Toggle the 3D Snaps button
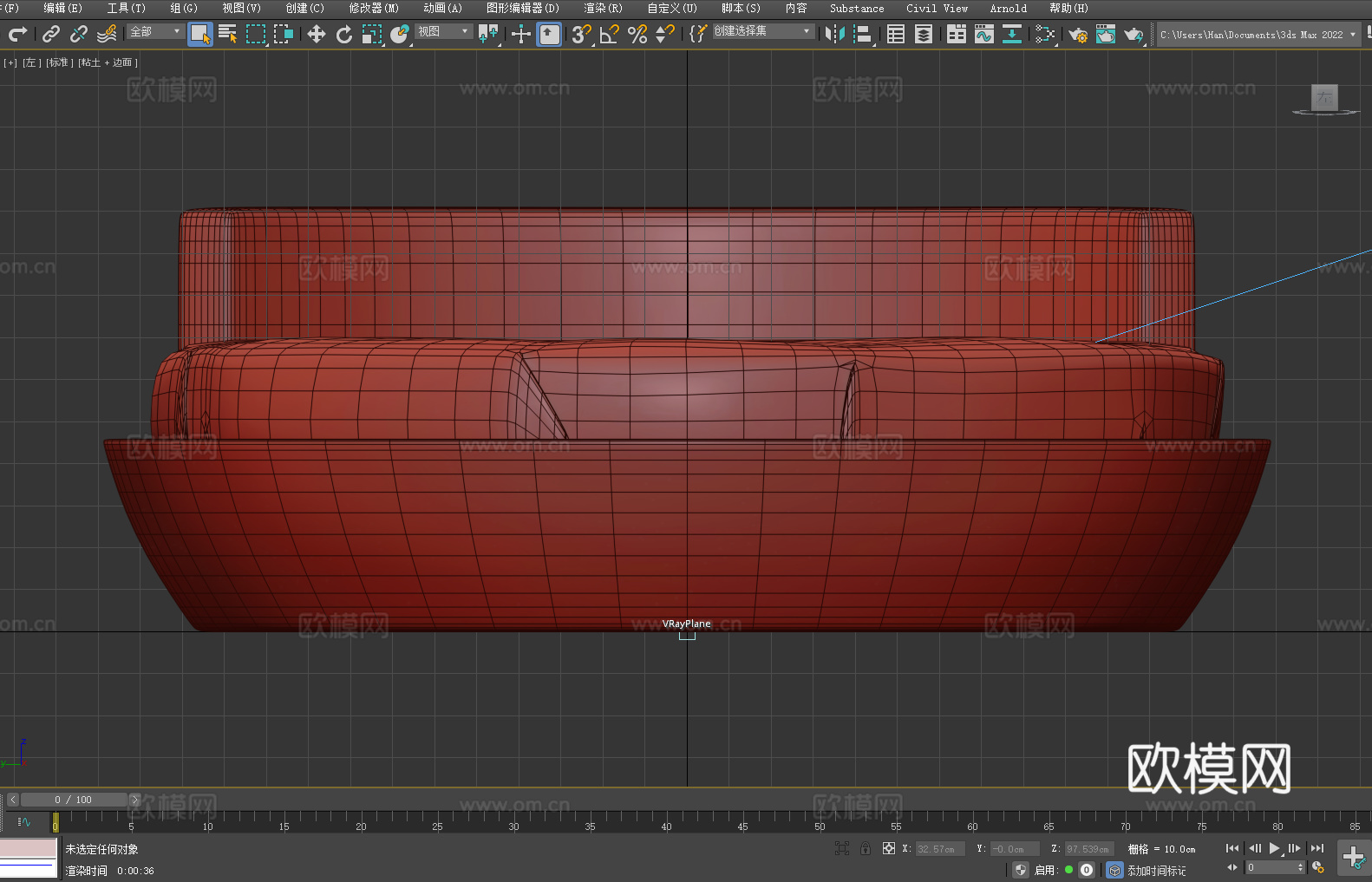The height and width of the screenshot is (882, 1372). pyautogui.click(x=580, y=34)
